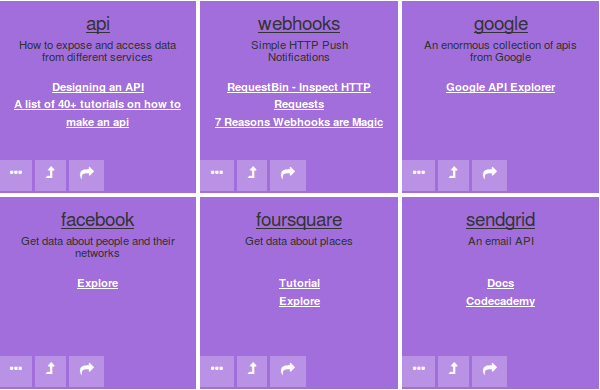The height and width of the screenshot is (390, 600).
Task: Open the Google API Explorer link
Action: [x=501, y=87]
